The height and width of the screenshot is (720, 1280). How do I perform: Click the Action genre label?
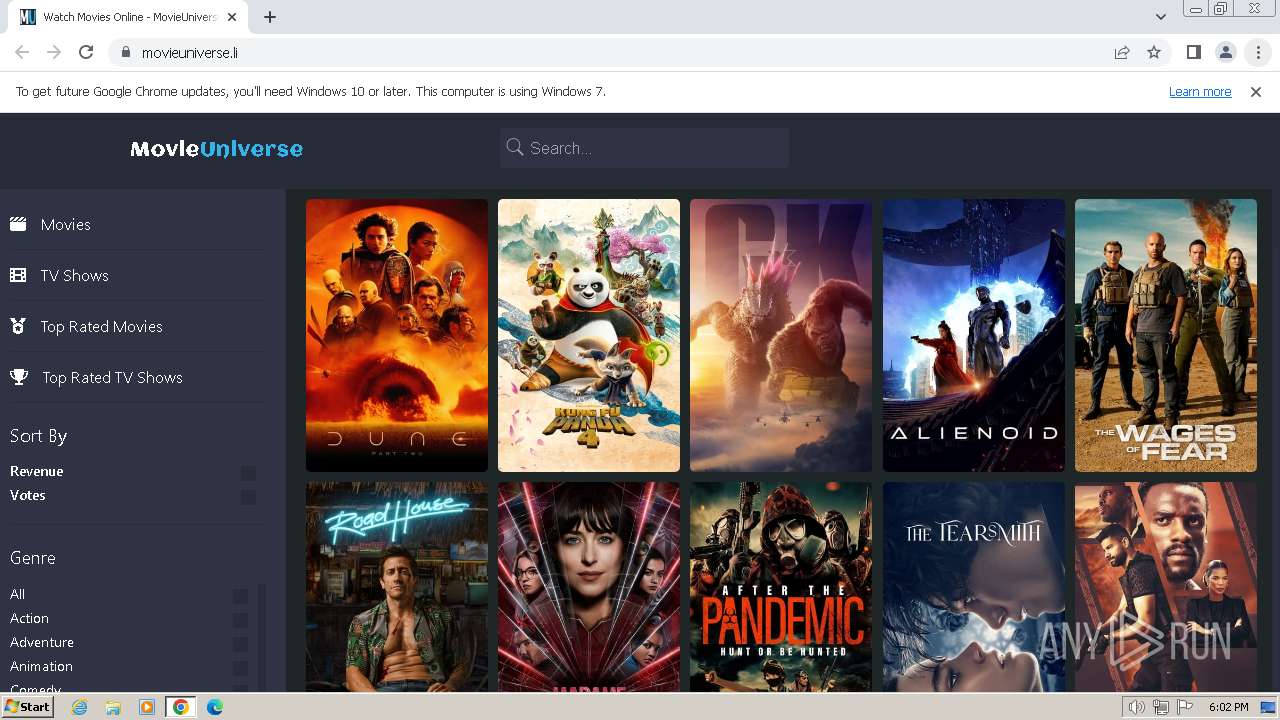29,618
